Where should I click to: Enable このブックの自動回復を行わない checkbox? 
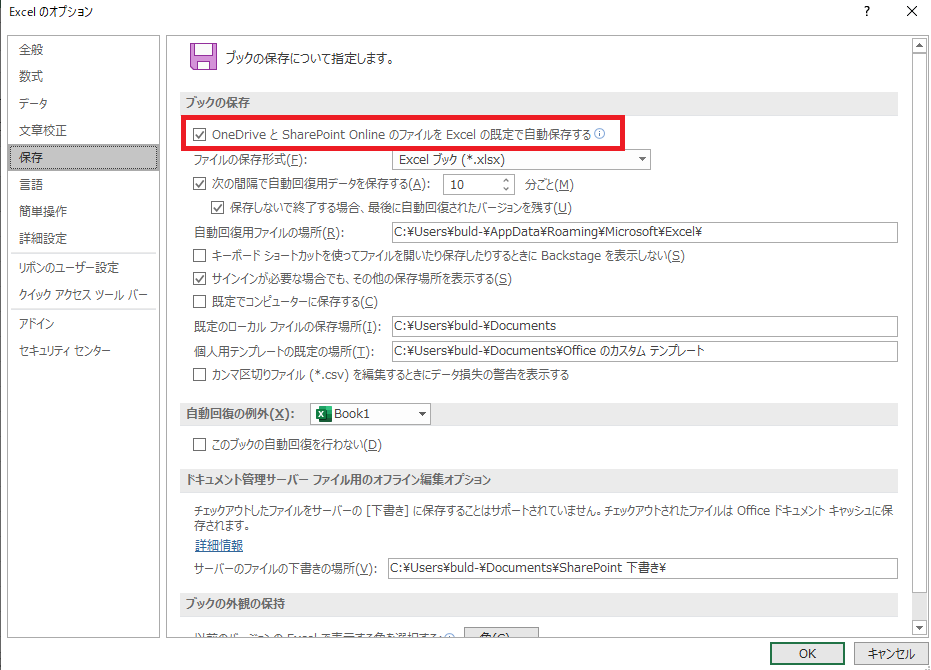(x=200, y=444)
